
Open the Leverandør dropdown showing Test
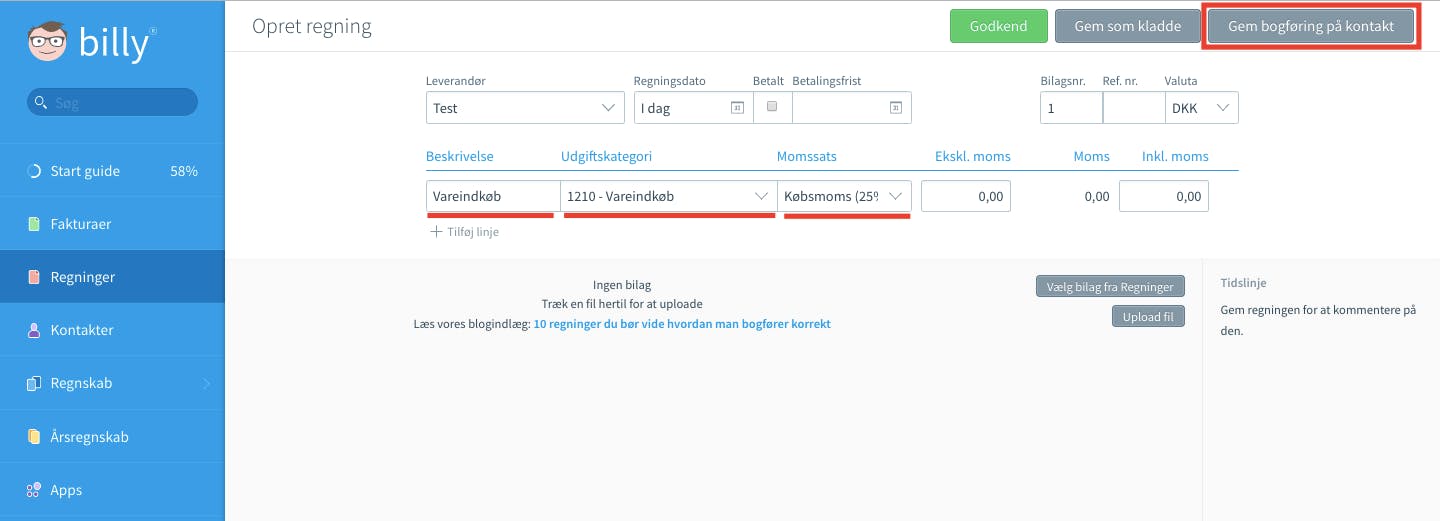click(x=525, y=108)
